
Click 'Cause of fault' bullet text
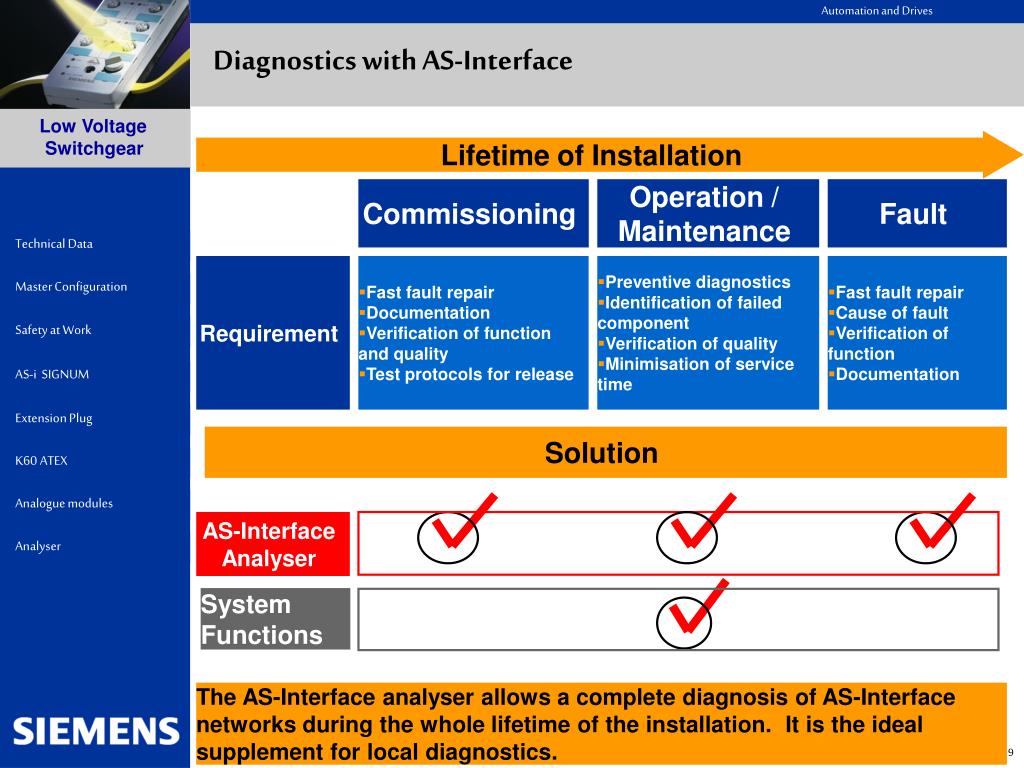pyautogui.click(x=888, y=313)
